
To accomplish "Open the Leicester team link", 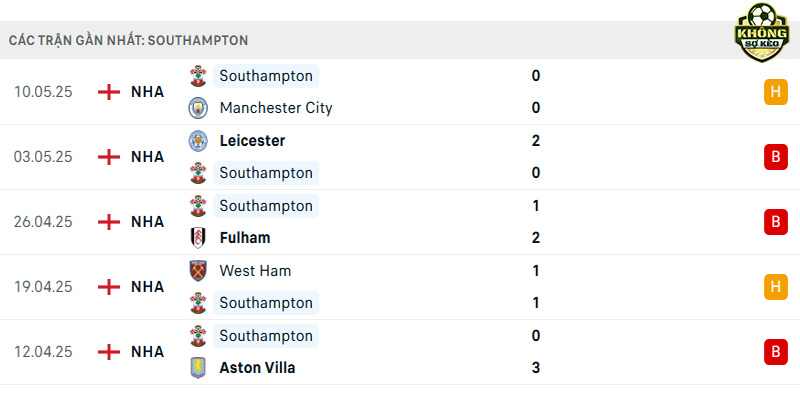I will click(253, 141).
